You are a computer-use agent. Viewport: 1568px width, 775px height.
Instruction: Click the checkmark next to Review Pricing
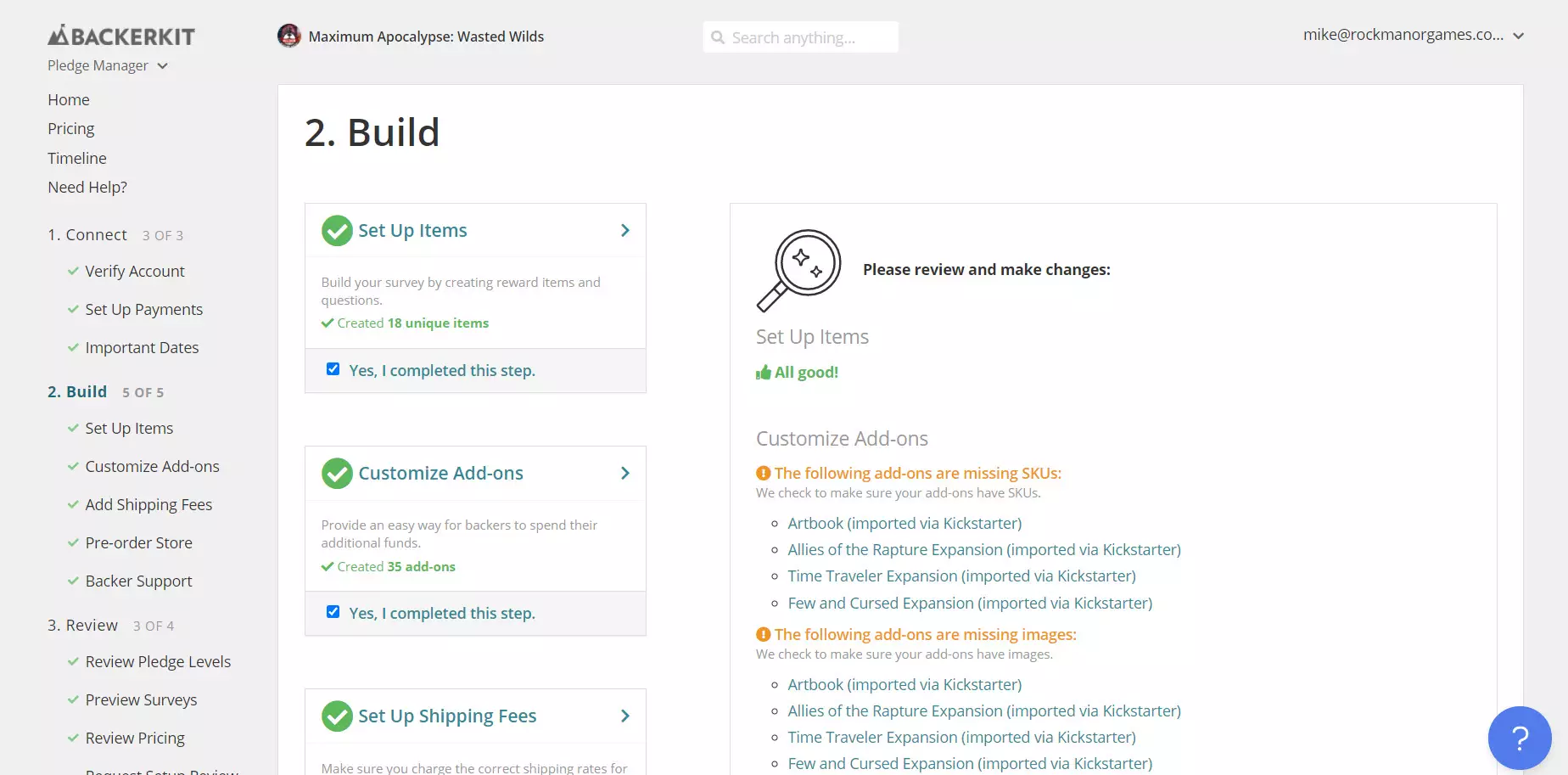pyautogui.click(x=73, y=738)
